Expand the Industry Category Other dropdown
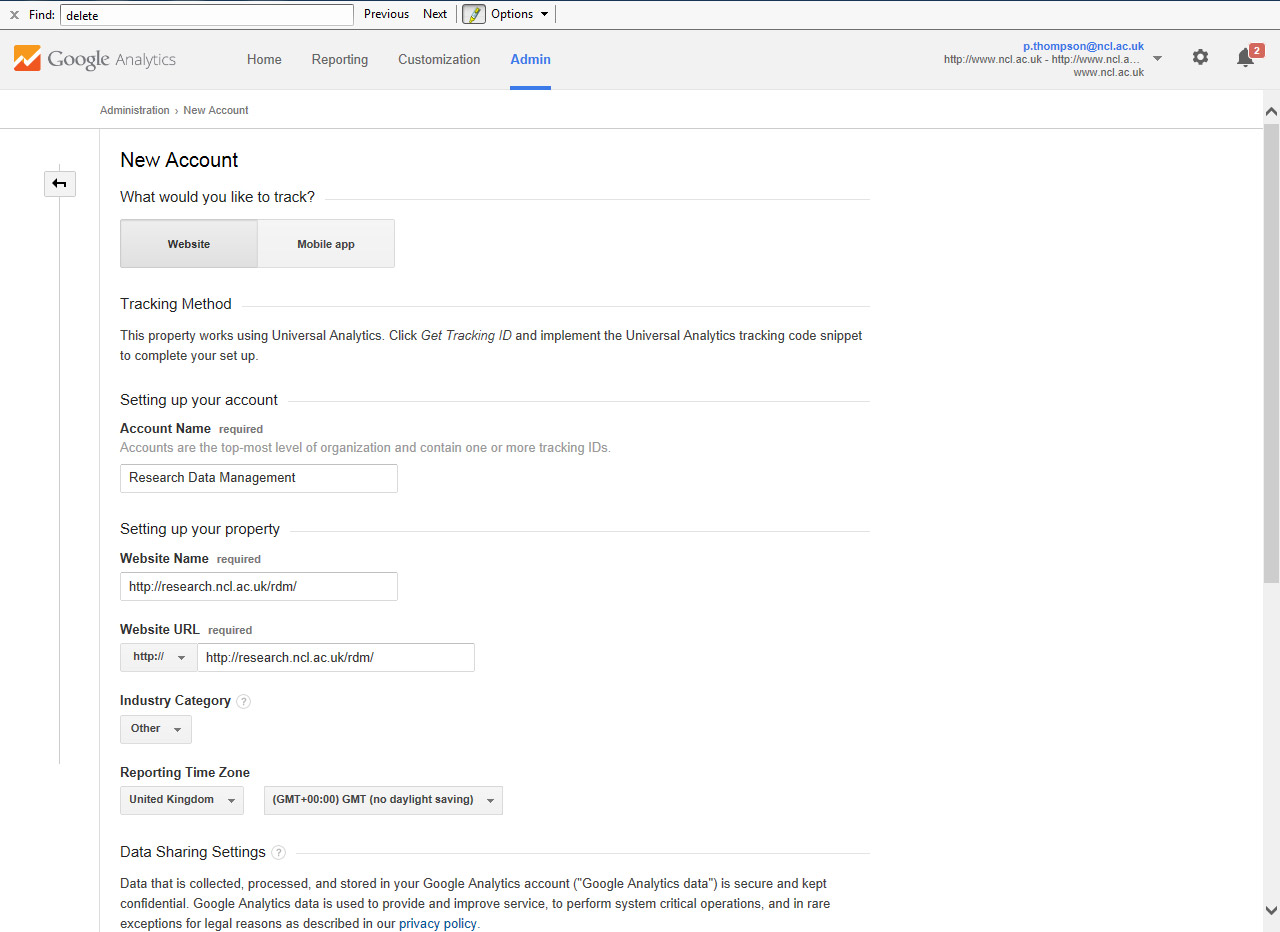The image size is (1280, 932). tap(155, 729)
